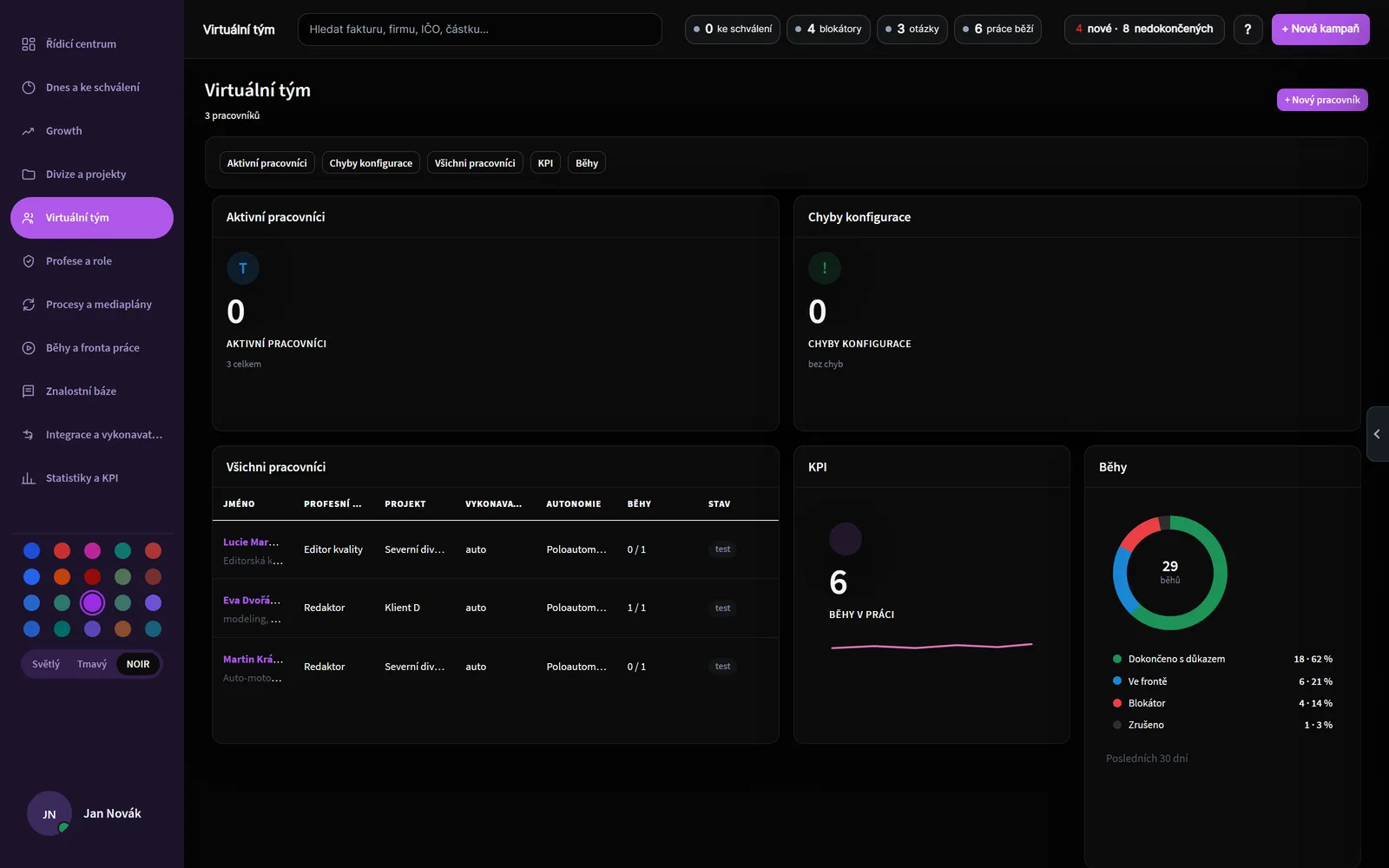Click the T avatar in Aktivní pracovníci card

[243, 268]
